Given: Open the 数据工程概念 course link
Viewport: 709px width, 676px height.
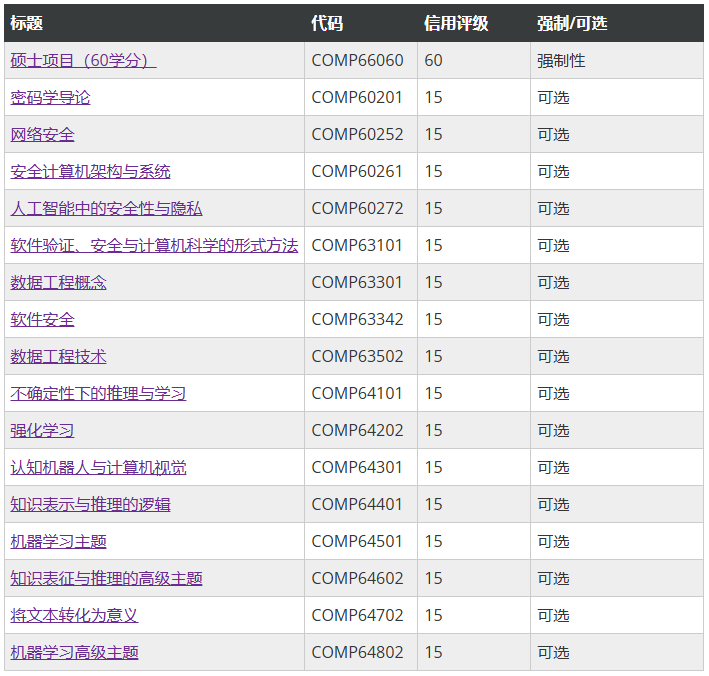Looking at the screenshot, I should (x=58, y=282).
